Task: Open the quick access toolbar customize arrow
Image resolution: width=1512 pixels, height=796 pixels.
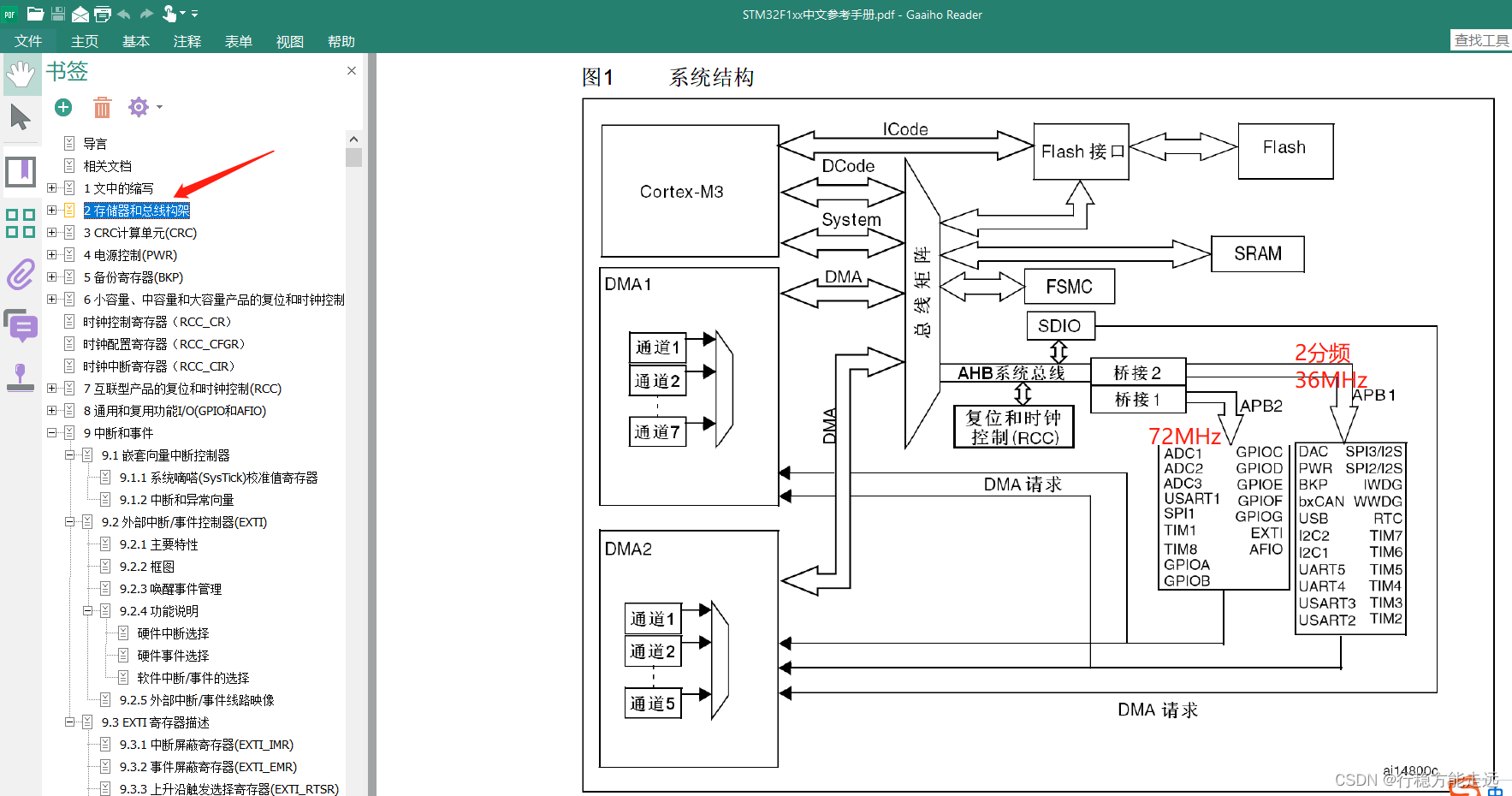Action: point(195,14)
